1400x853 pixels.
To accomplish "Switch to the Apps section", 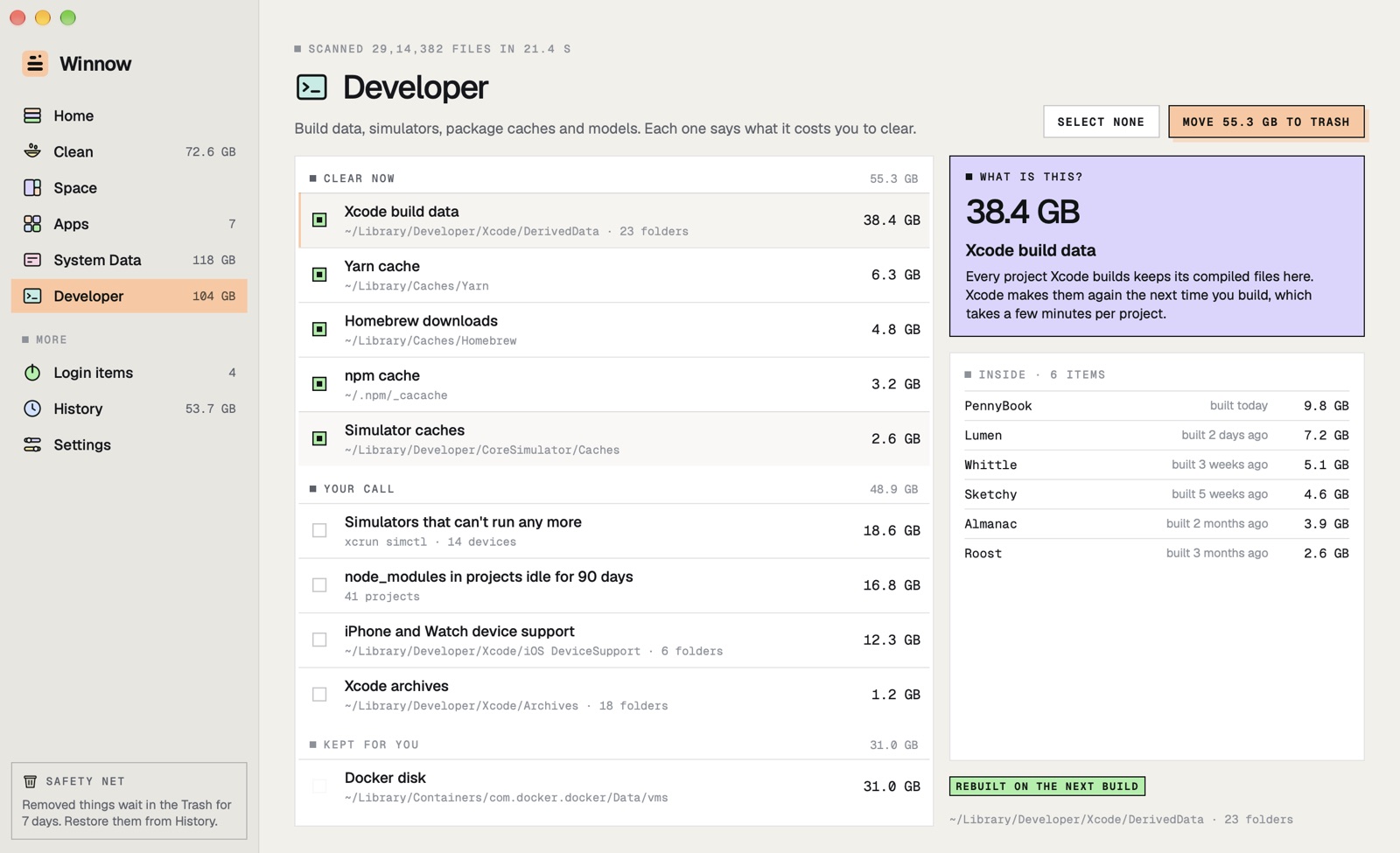I will tap(129, 224).
